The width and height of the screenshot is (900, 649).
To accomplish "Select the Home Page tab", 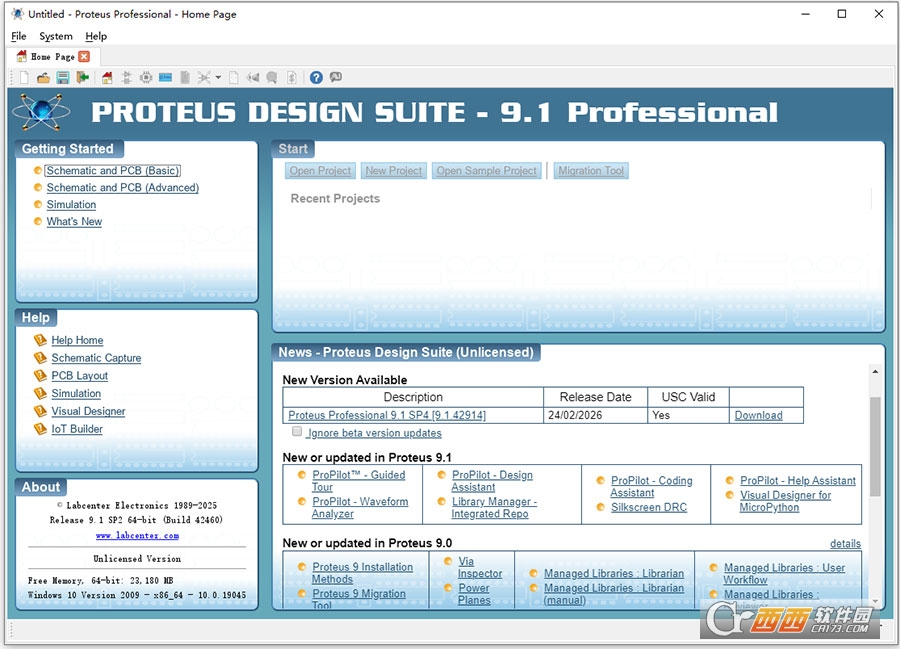I will click(53, 56).
